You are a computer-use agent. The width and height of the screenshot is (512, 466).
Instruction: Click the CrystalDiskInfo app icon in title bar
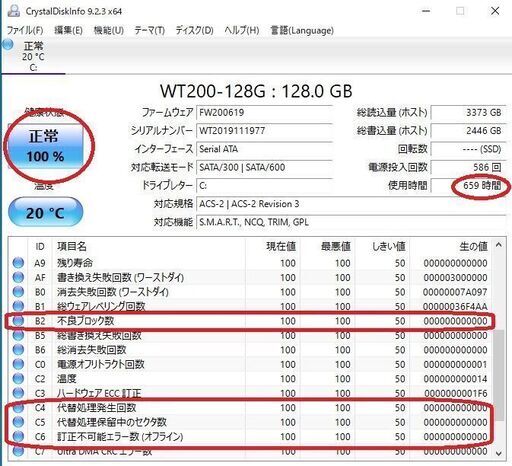14,11
